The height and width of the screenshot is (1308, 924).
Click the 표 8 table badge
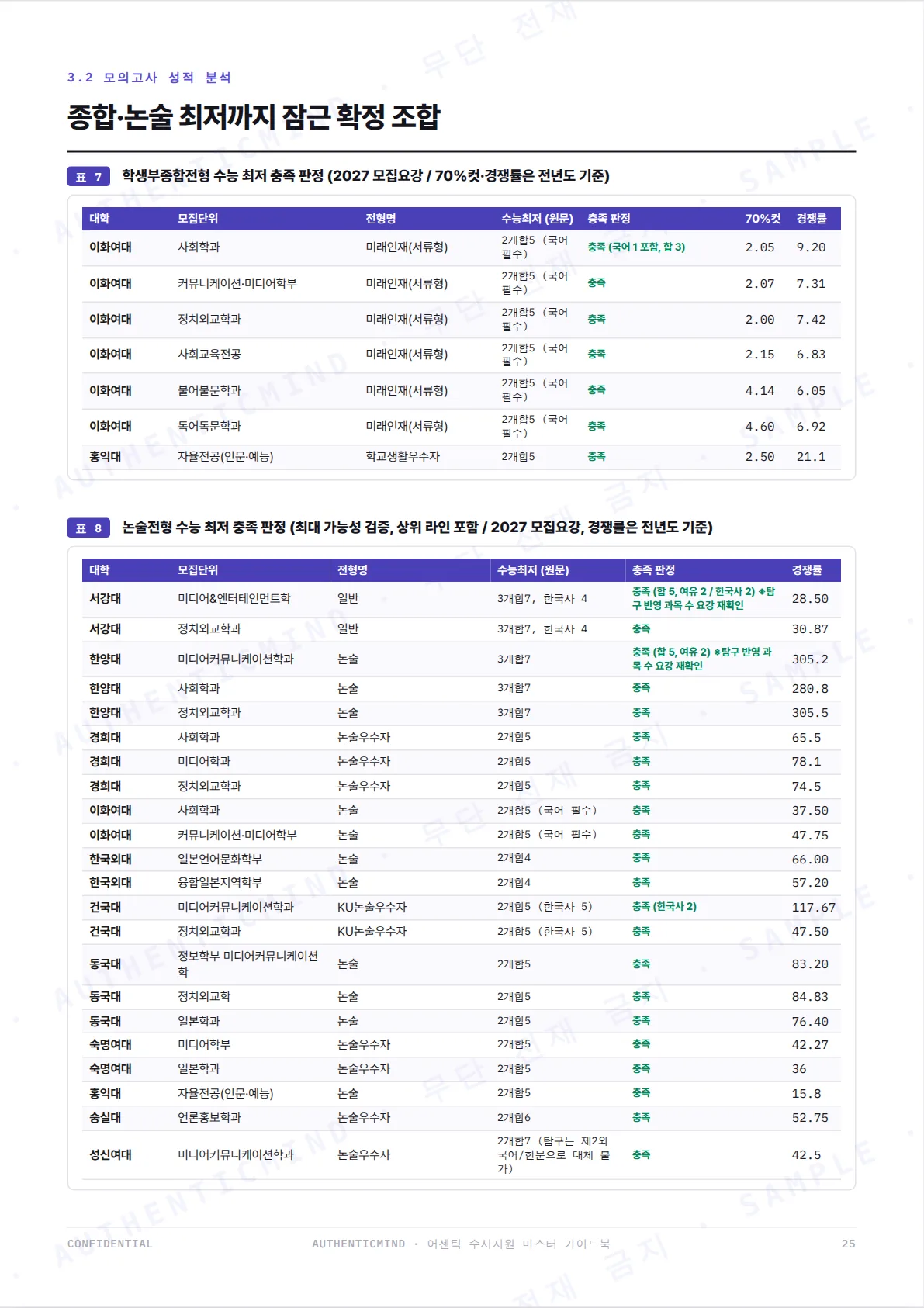pos(88,528)
